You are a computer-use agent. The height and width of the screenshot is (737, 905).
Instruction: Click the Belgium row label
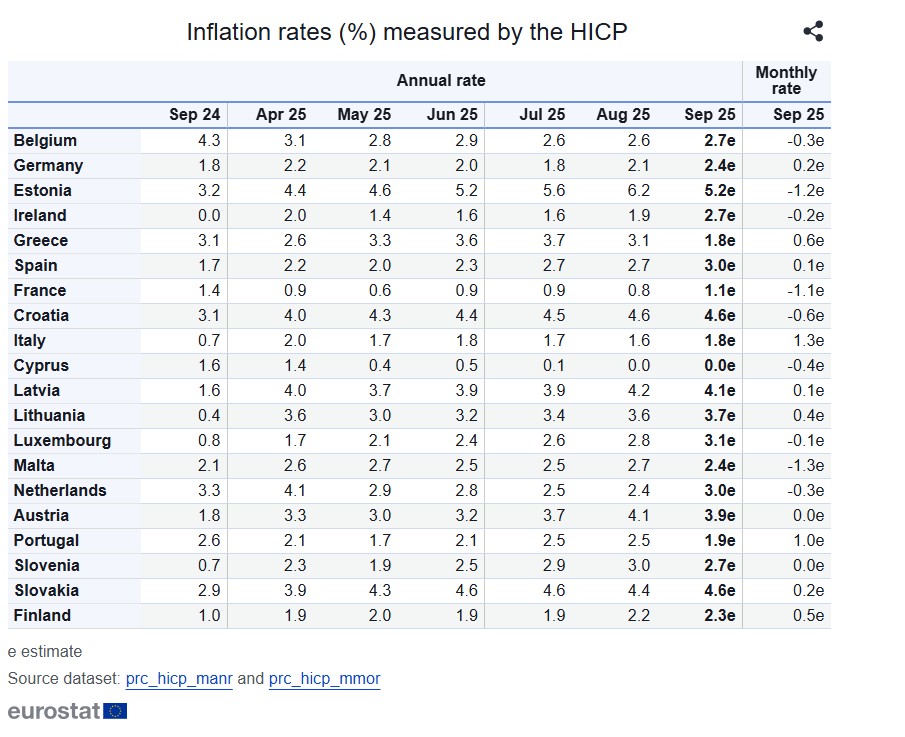[45, 141]
